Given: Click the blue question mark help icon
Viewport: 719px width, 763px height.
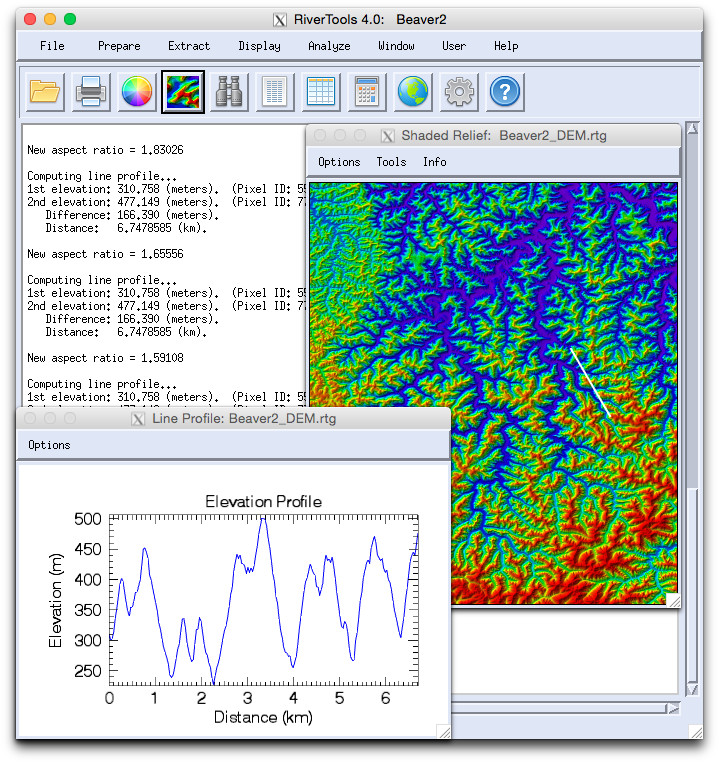Looking at the screenshot, I should pos(505,93).
